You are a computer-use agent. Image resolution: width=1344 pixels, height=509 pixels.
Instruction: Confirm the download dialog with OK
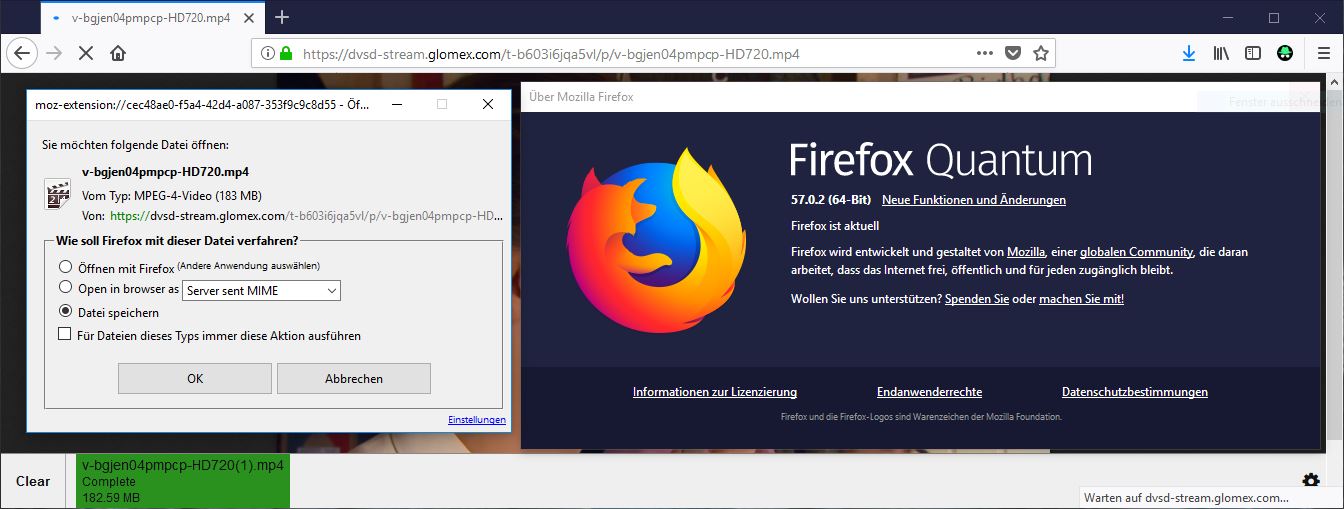(x=195, y=378)
